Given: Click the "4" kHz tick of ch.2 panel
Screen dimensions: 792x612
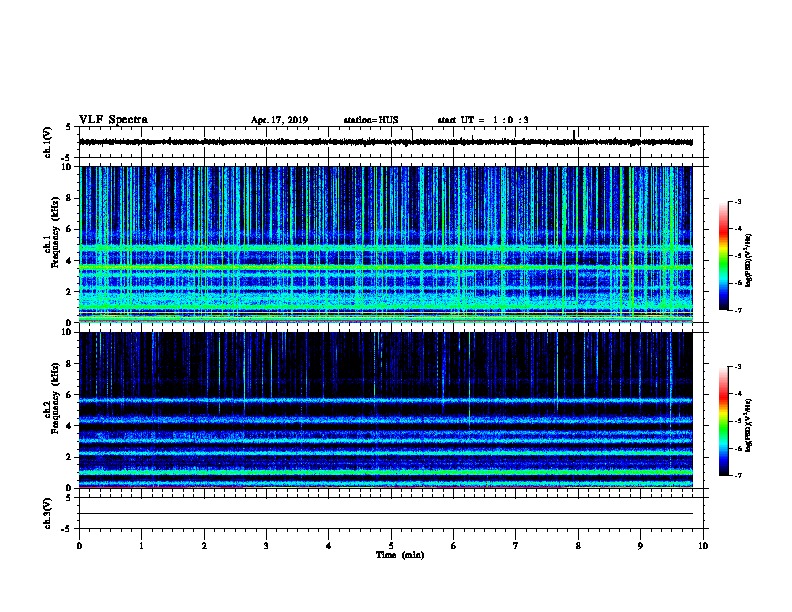Looking at the screenshot, I should tap(69, 426).
